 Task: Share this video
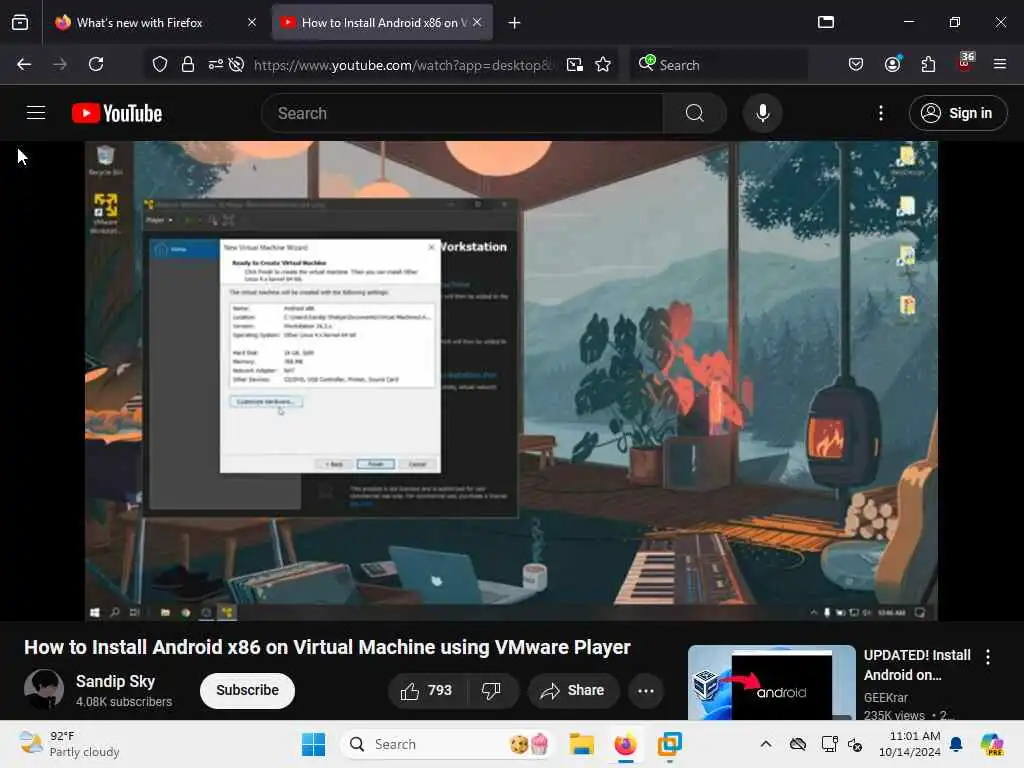573,690
